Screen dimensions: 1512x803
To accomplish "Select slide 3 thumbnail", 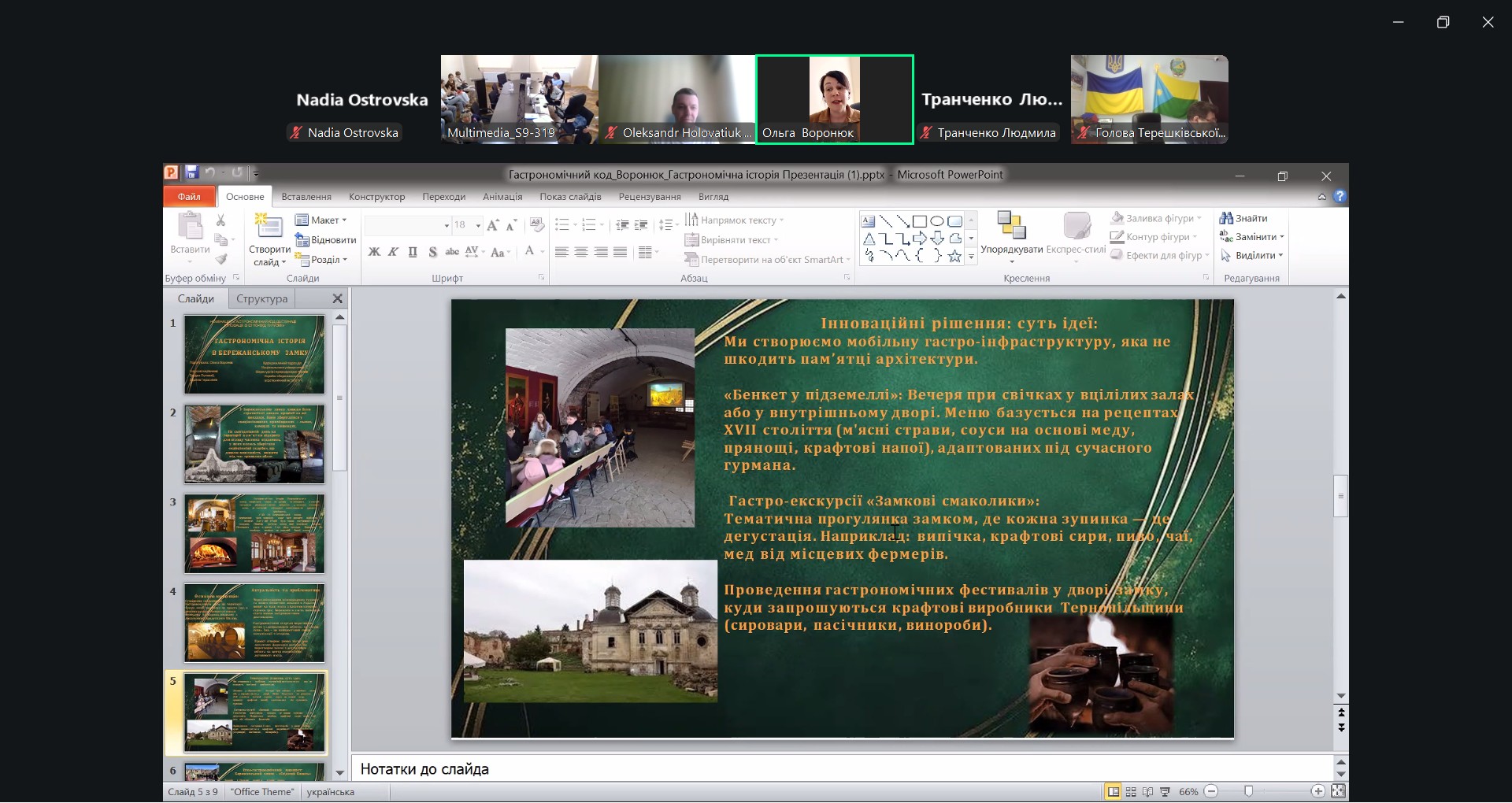I will pyautogui.click(x=254, y=533).
